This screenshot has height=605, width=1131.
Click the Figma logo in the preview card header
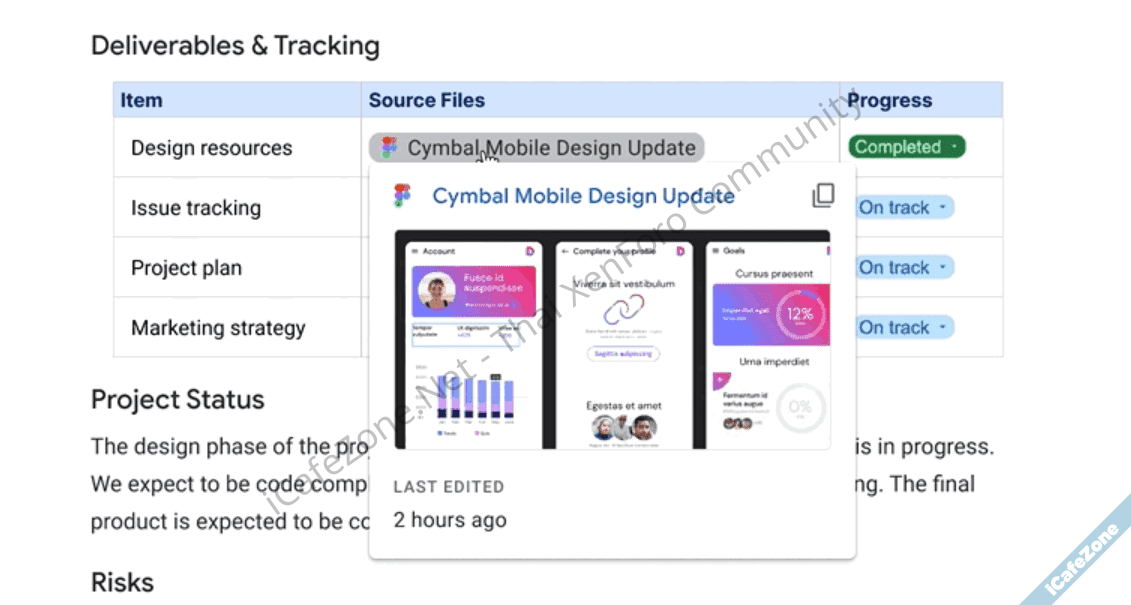pyautogui.click(x=402, y=196)
